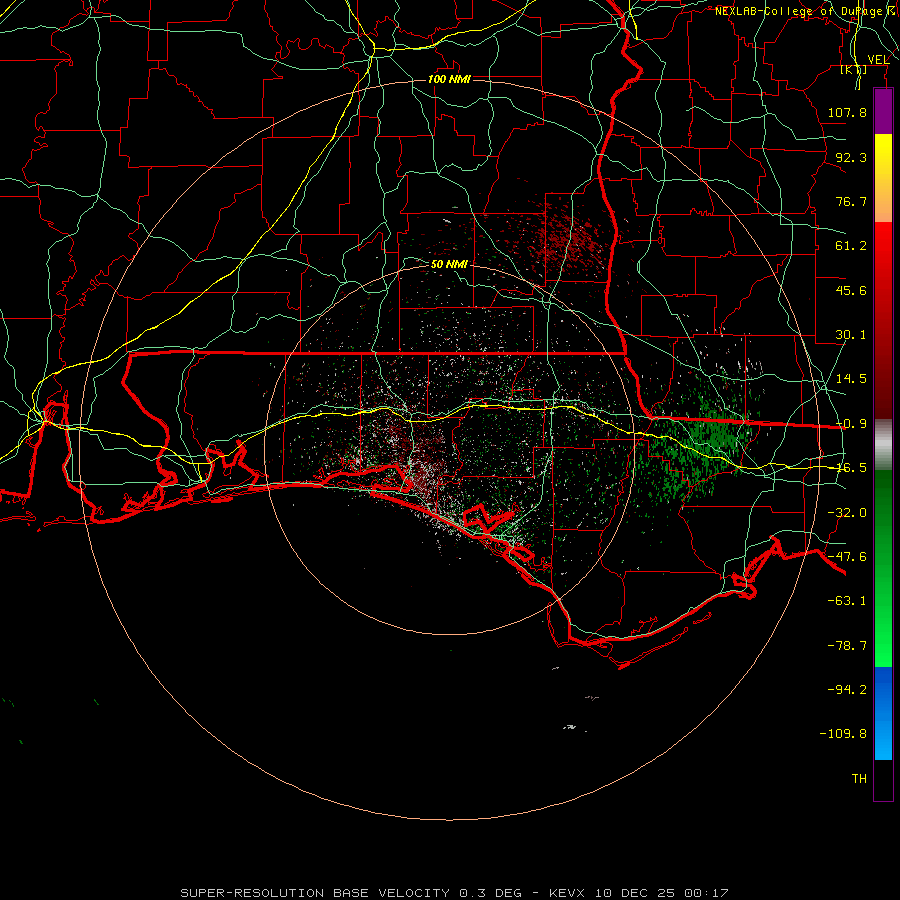Select the 76.7 legend value
The image size is (900, 900).
coord(851,201)
